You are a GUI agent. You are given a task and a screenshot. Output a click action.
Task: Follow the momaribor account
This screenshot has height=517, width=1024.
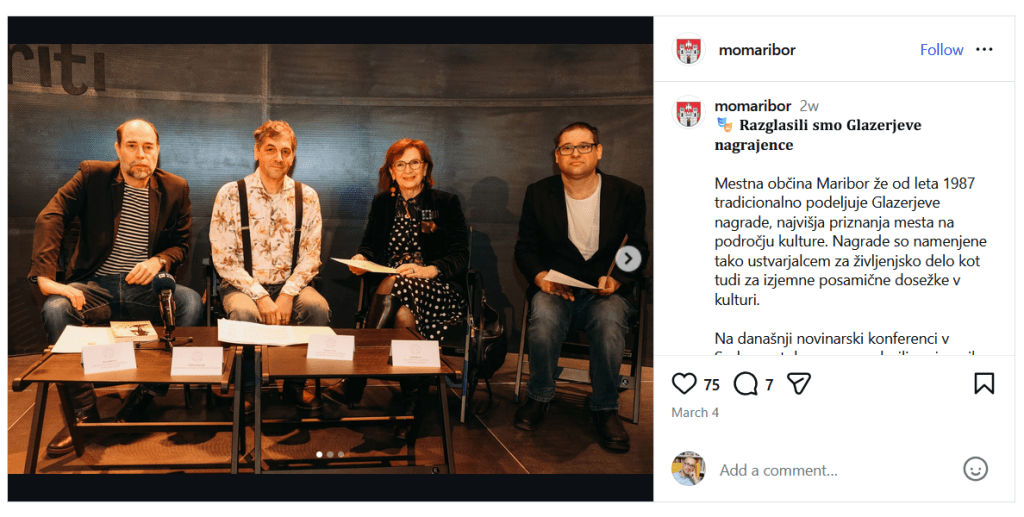tap(941, 50)
